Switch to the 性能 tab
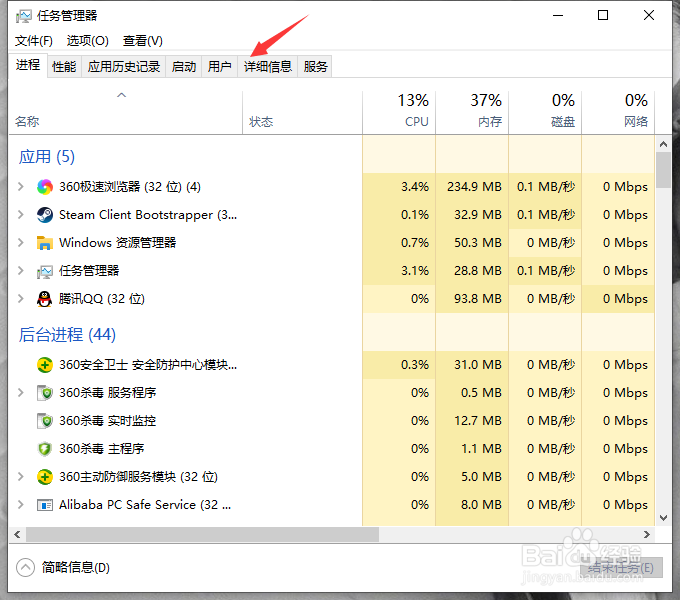The height and width of the screenshot is (600, 680). [64, 67]
